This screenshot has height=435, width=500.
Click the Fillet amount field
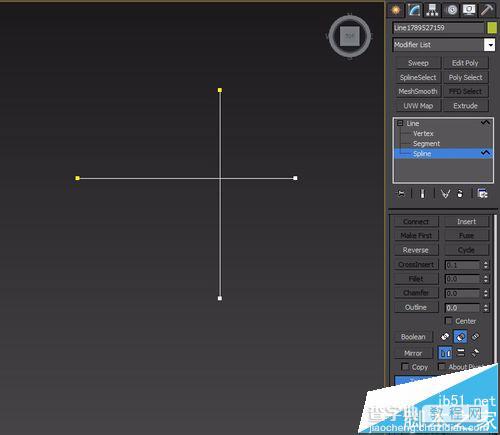tap(463, 279)
